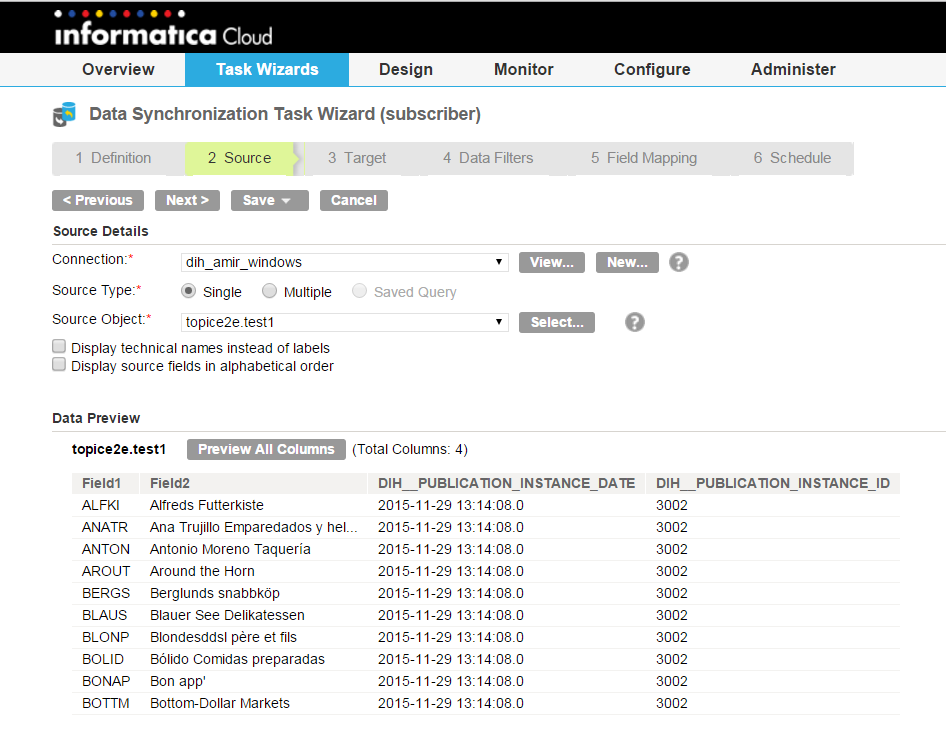Go to the Overview tab
Image resolution: width=946 pixels, height=742 pixels.
(118, 69)
